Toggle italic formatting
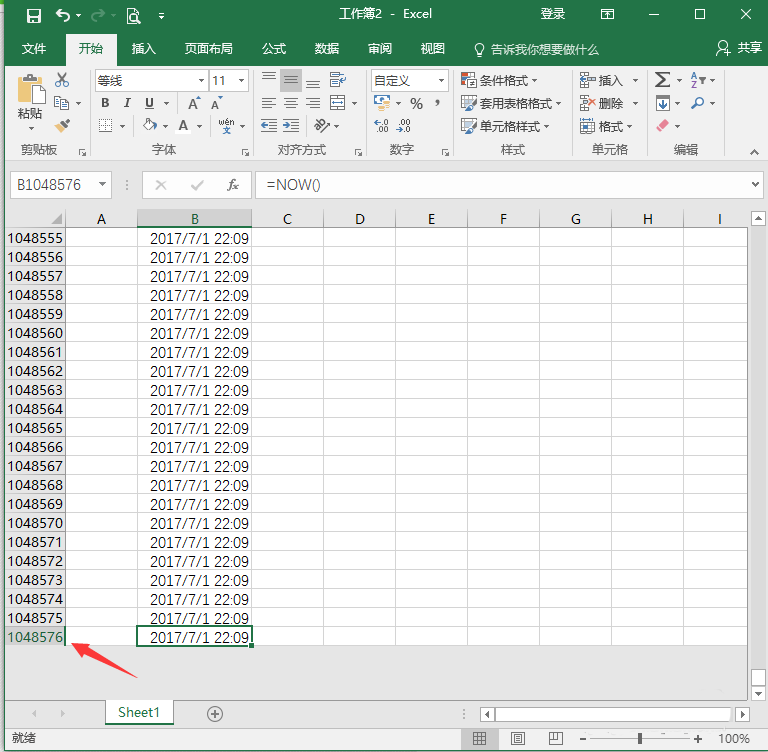 (127, 103)
